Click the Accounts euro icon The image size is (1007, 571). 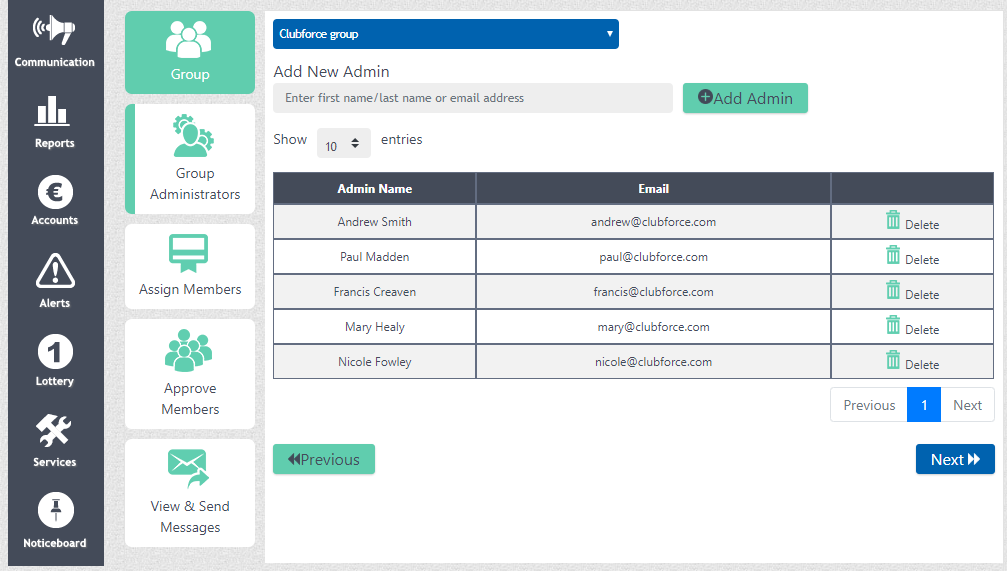click(54, 192)
